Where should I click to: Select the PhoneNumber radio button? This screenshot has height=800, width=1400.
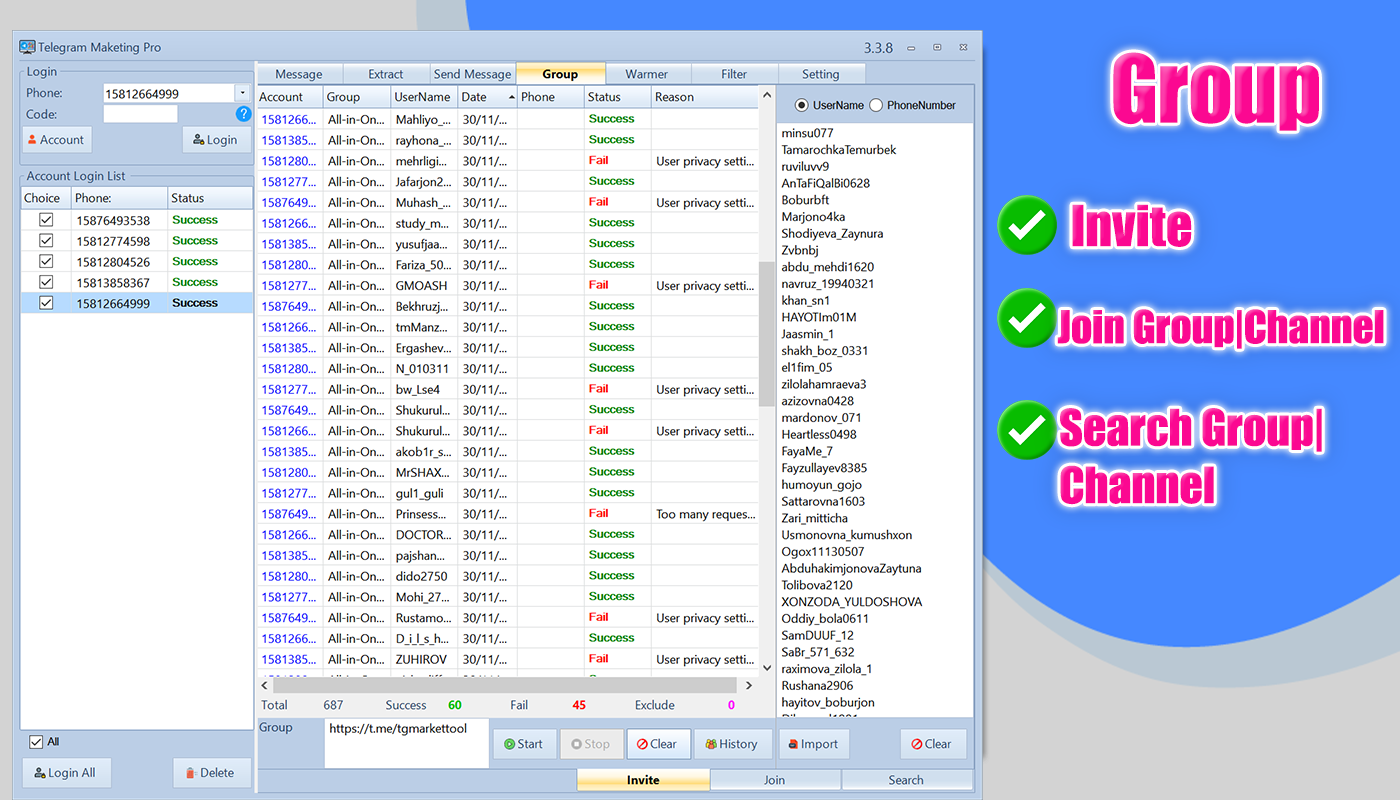pyautogui.click(x=876, y=105)
